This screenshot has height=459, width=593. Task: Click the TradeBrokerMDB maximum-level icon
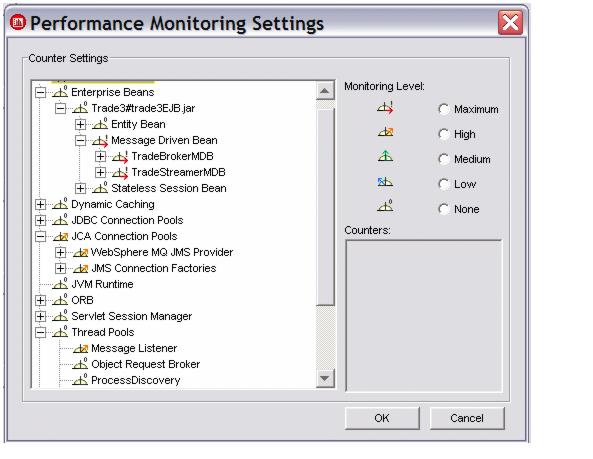click(x=120, y=156)
